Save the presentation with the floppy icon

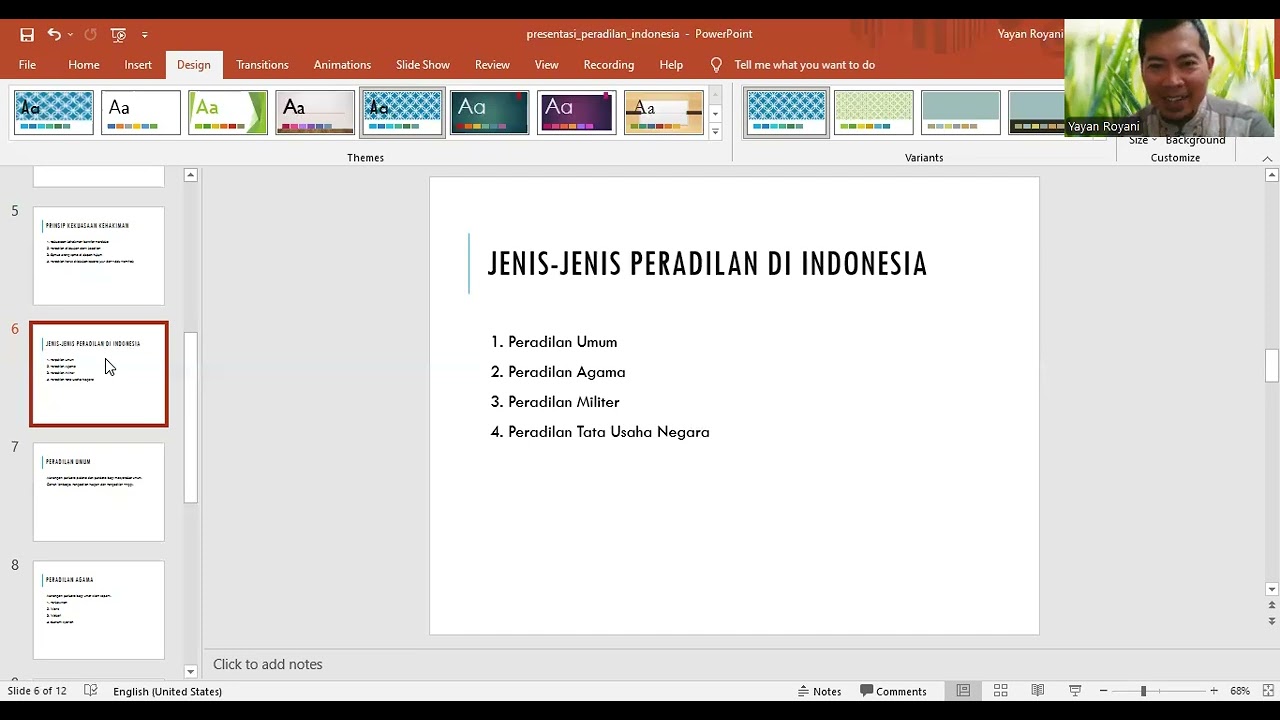coord(27,34)
